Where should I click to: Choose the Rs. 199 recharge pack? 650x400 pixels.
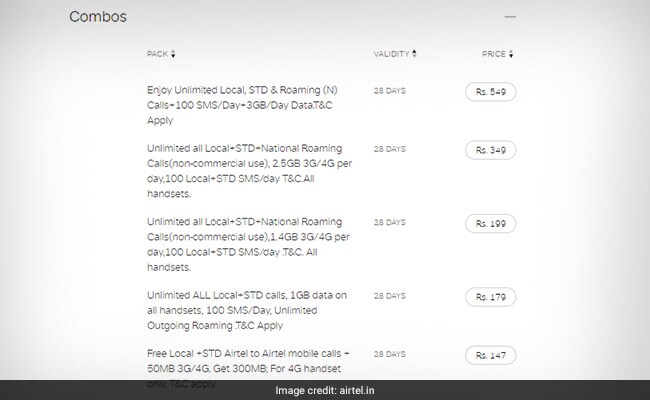[x=490, y=223]
